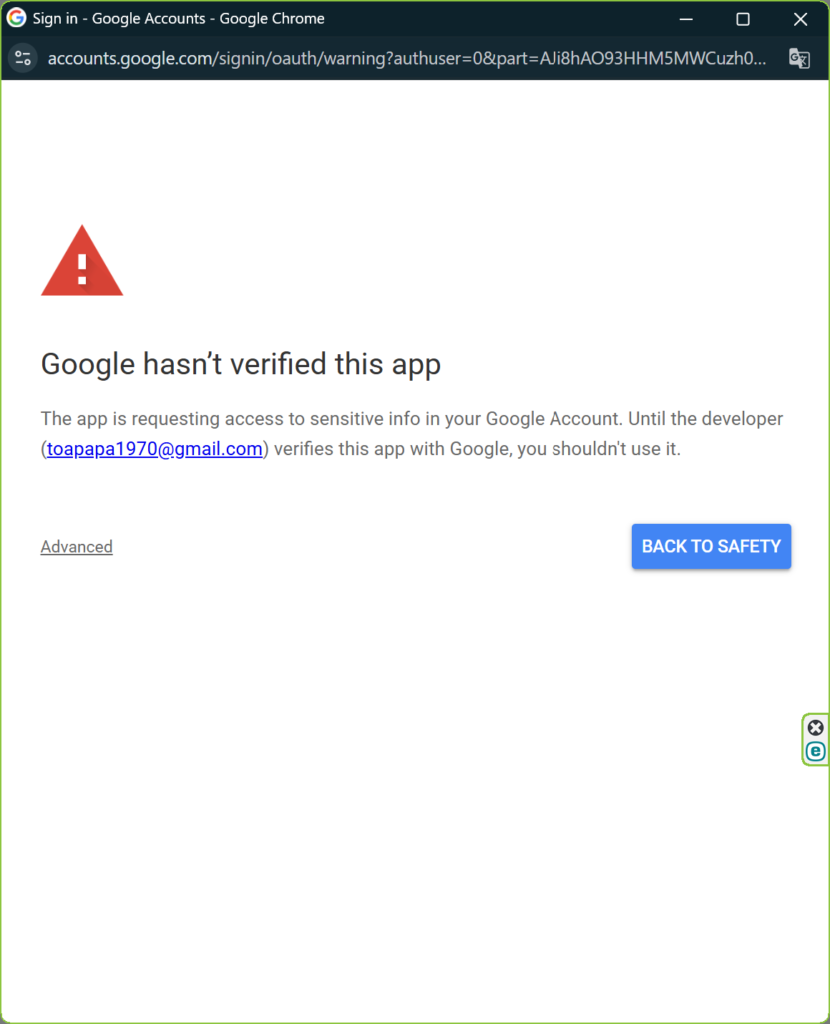Dismiss the ESET side widget
The height and width of the screenshot is (1024, 830).
click(816, 728)
